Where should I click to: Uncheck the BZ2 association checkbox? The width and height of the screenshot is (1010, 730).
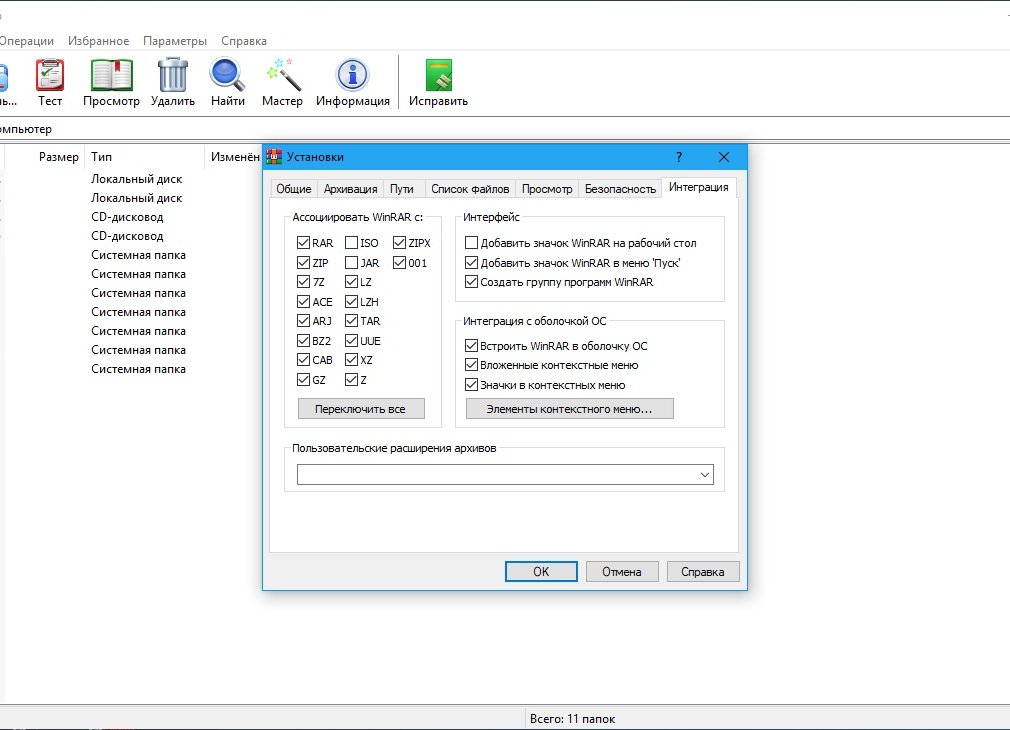tap(303, 341)
